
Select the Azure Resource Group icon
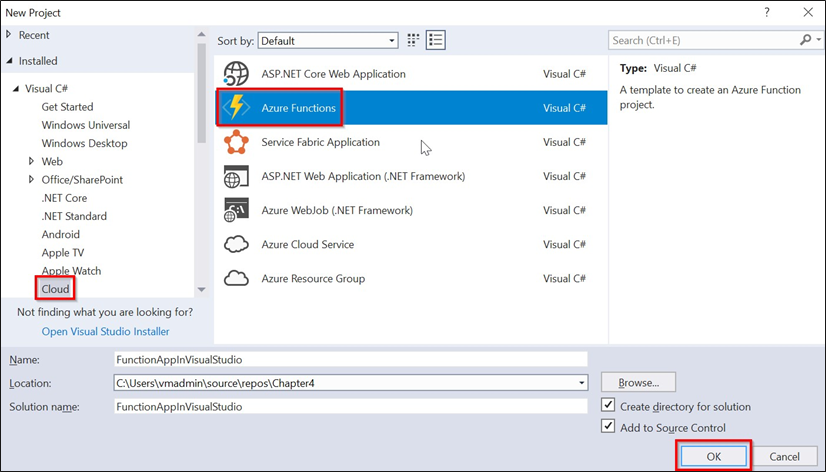[235, 278]
